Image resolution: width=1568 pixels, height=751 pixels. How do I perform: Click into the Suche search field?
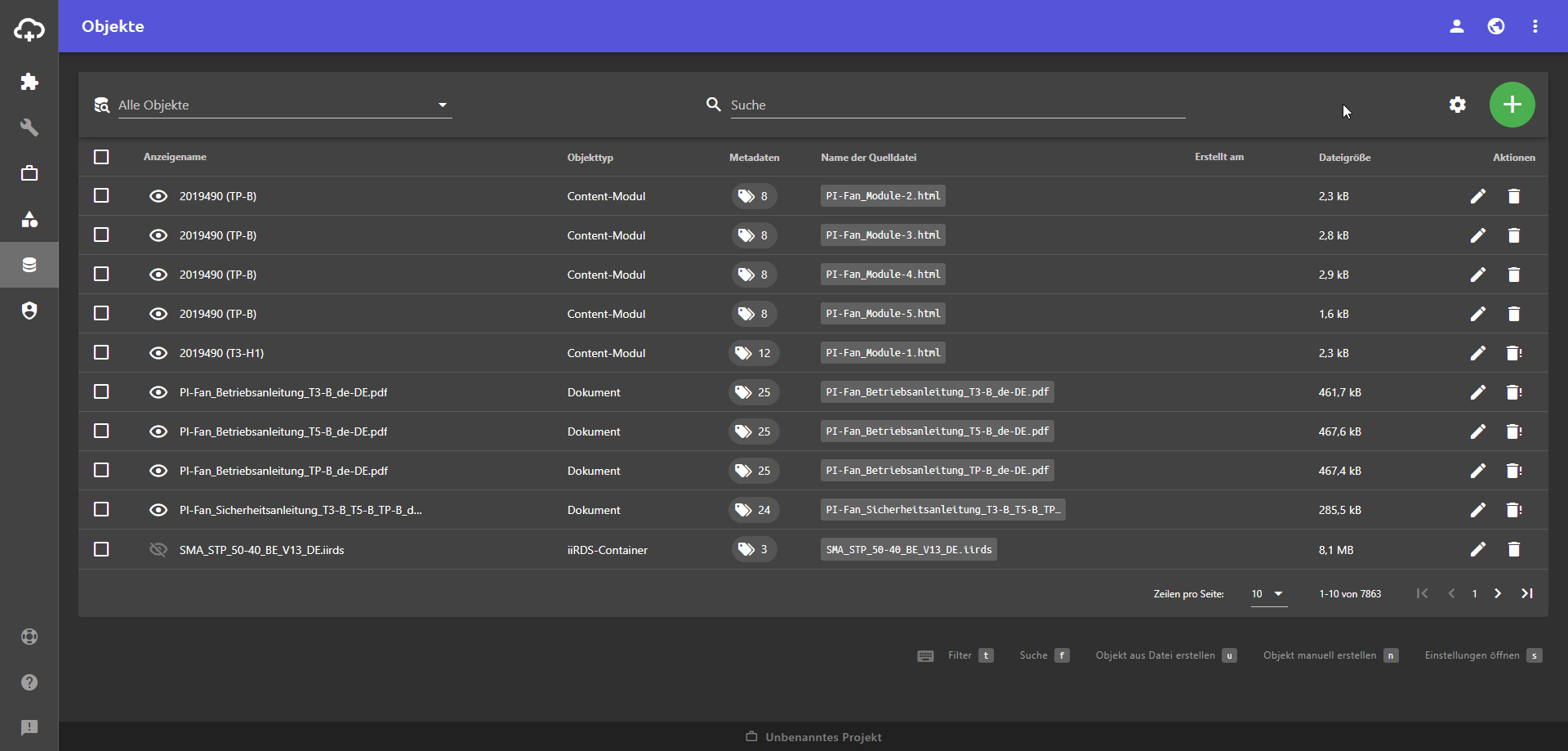(957, 105)
